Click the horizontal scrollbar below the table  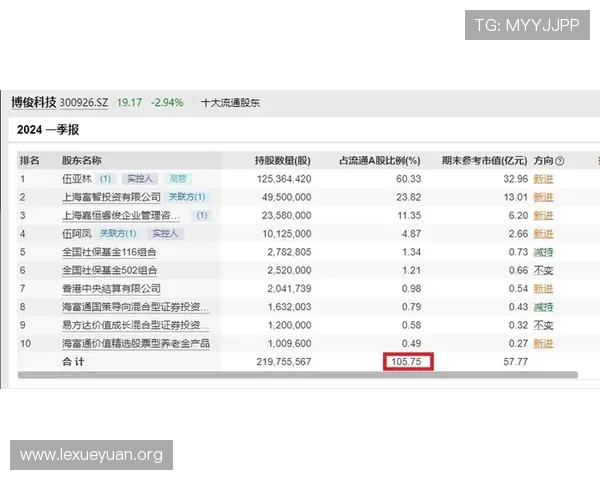pos(298,375)
